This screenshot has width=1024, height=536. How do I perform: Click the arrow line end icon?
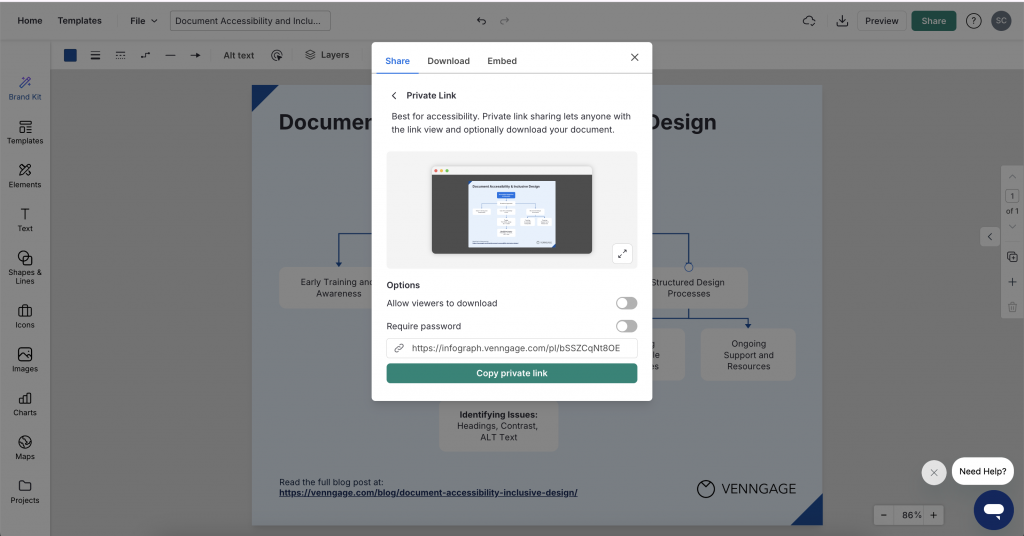[195, 55]
